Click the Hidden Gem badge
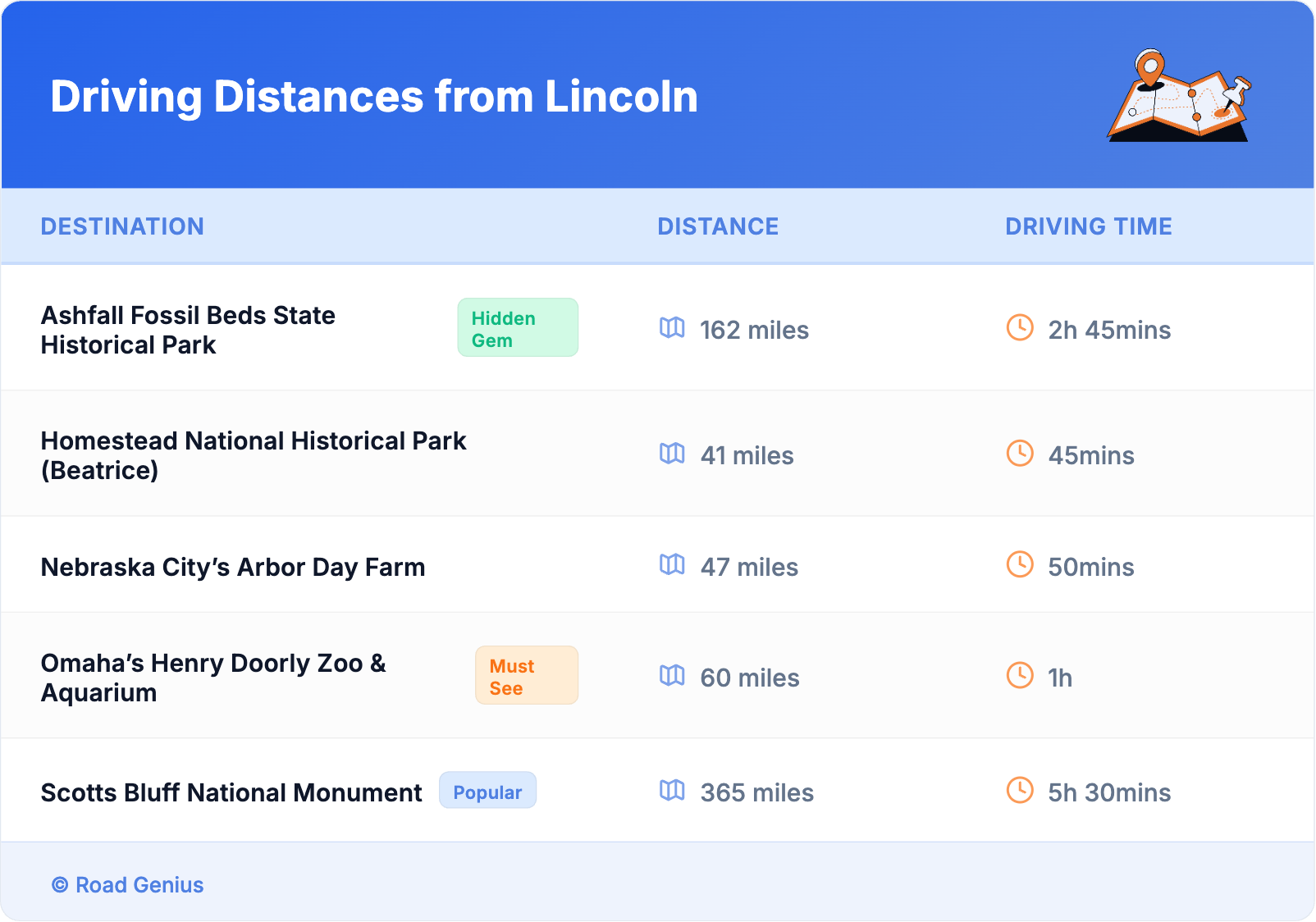1316x922 pixels. click(518, 328)
